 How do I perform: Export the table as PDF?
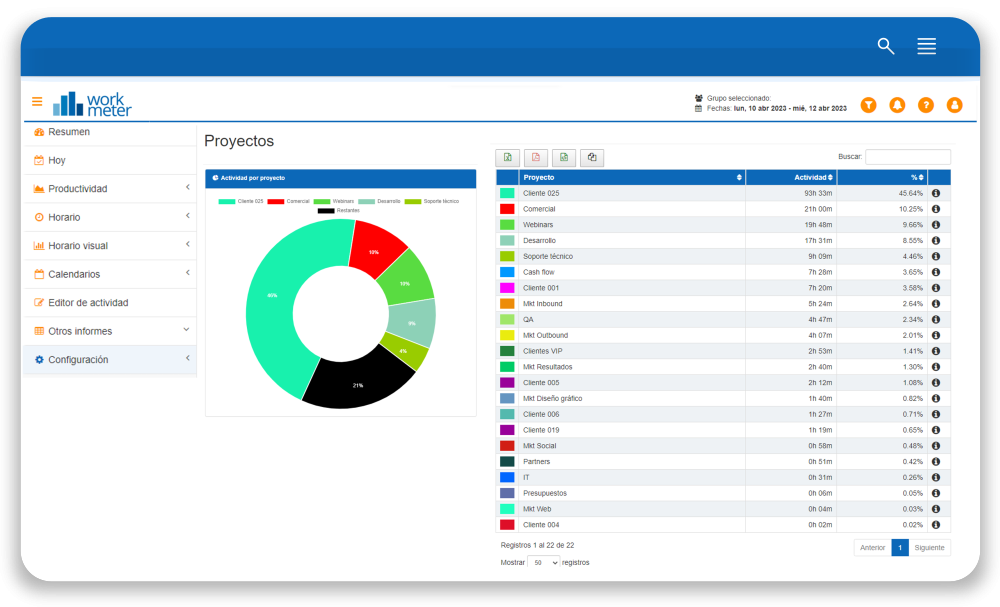536,157
